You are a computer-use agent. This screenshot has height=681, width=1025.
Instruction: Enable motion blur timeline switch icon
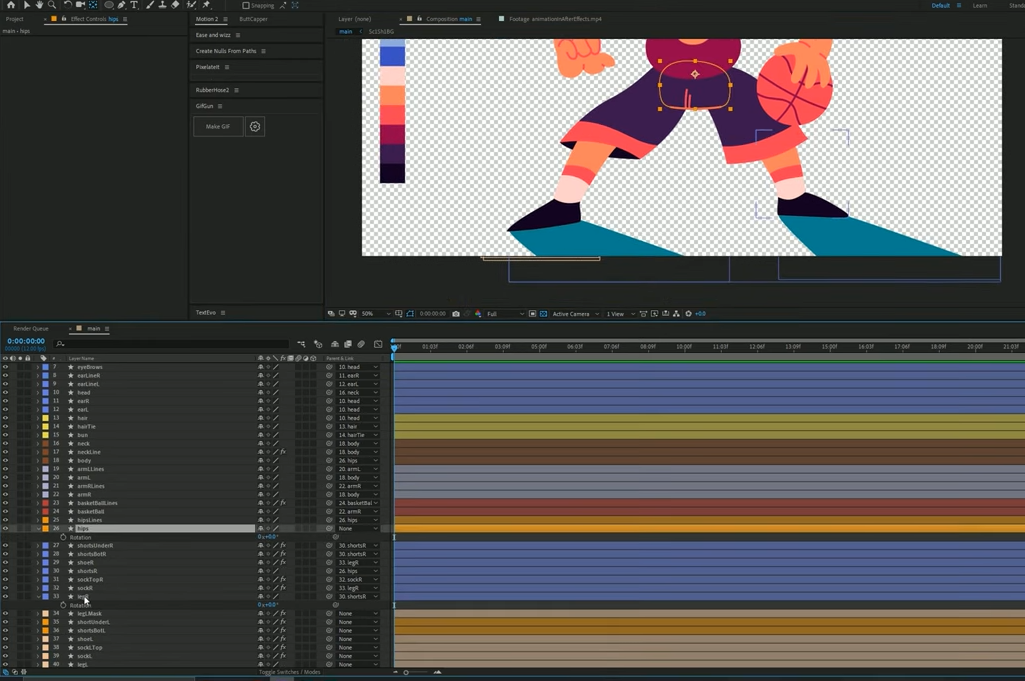coord(361,344)
